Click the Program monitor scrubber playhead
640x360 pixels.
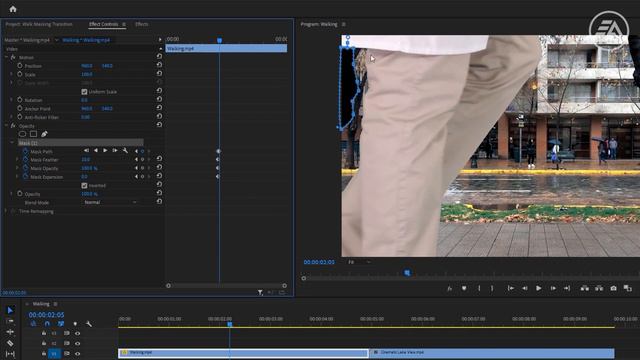(407, 273)
